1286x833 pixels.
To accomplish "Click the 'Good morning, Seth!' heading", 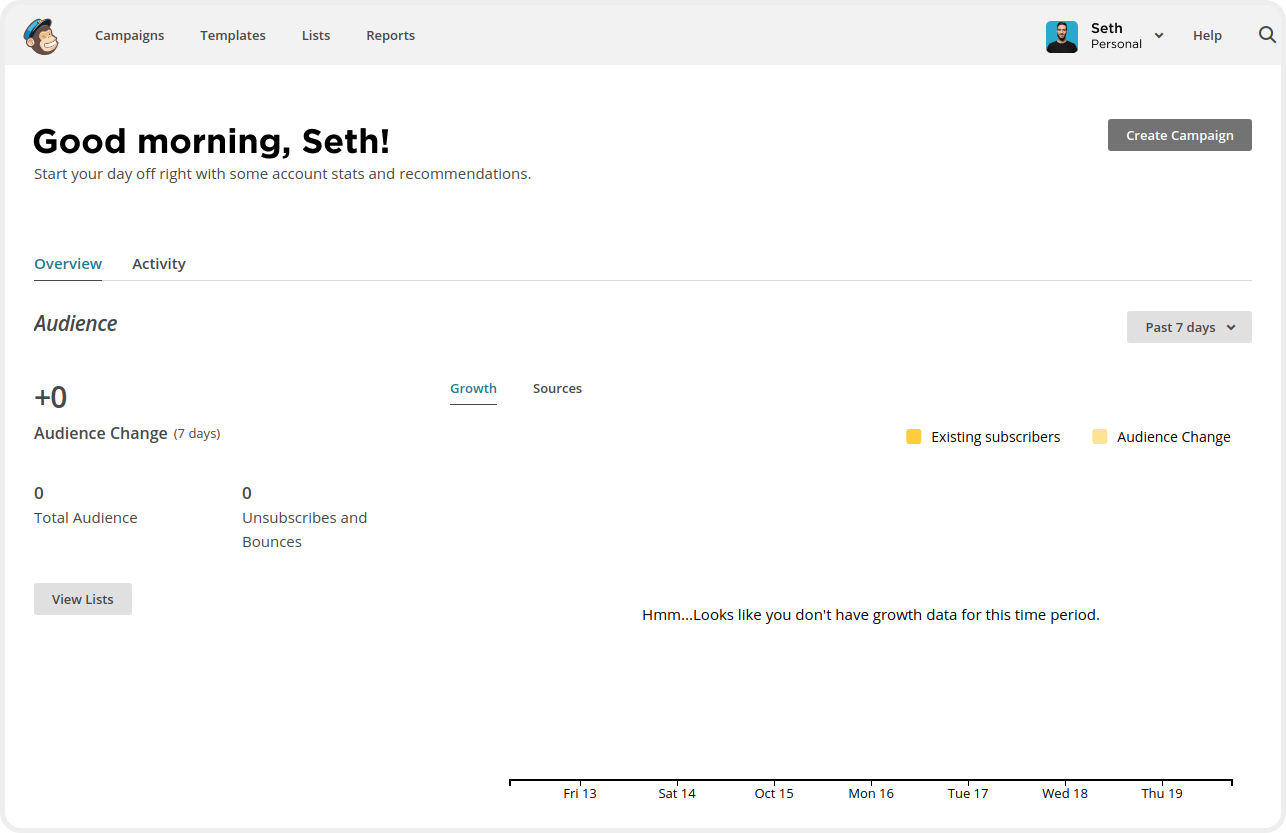I will (x=211, y=141).
